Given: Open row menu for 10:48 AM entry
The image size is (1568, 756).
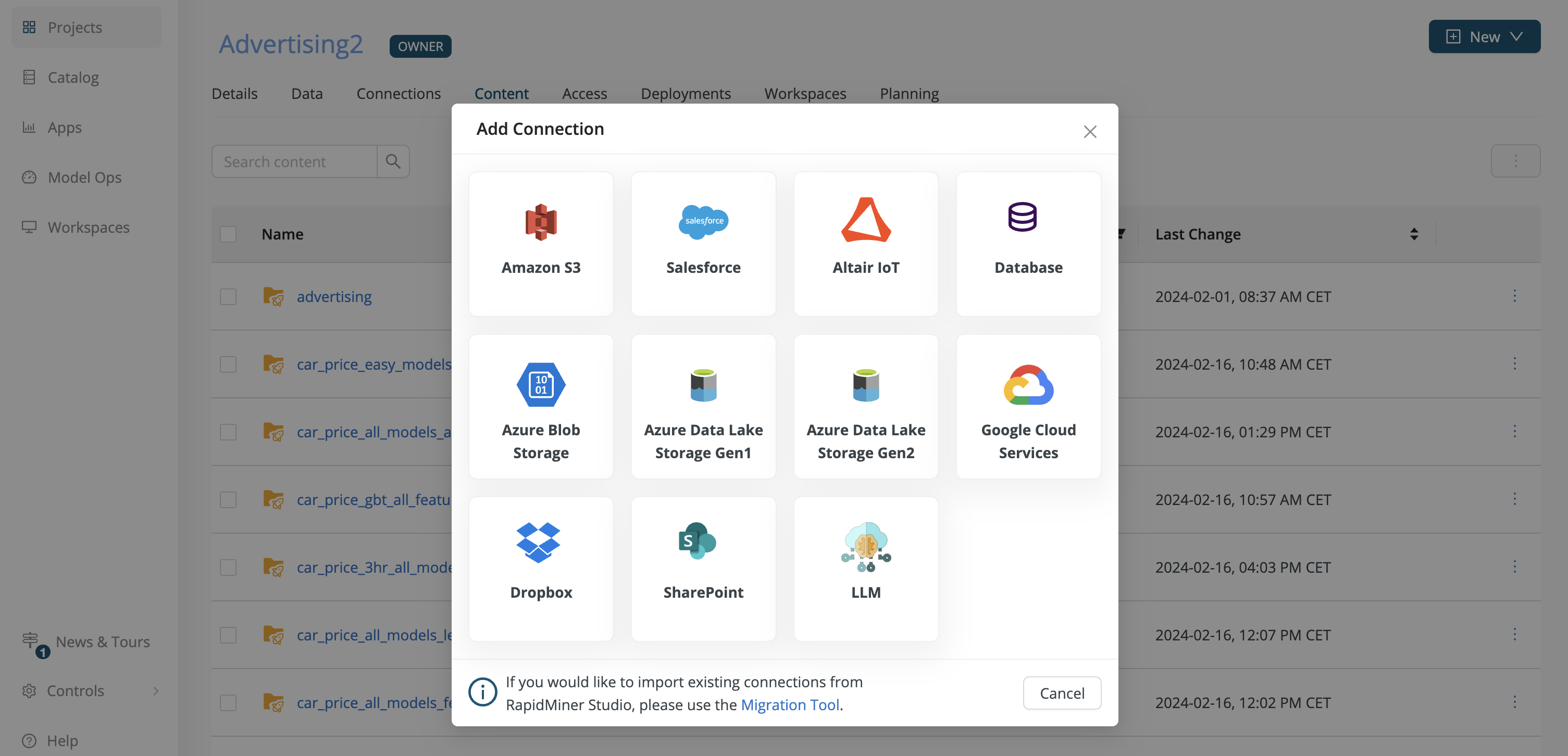Looking at the screenshot, I should coord(1514,364).
